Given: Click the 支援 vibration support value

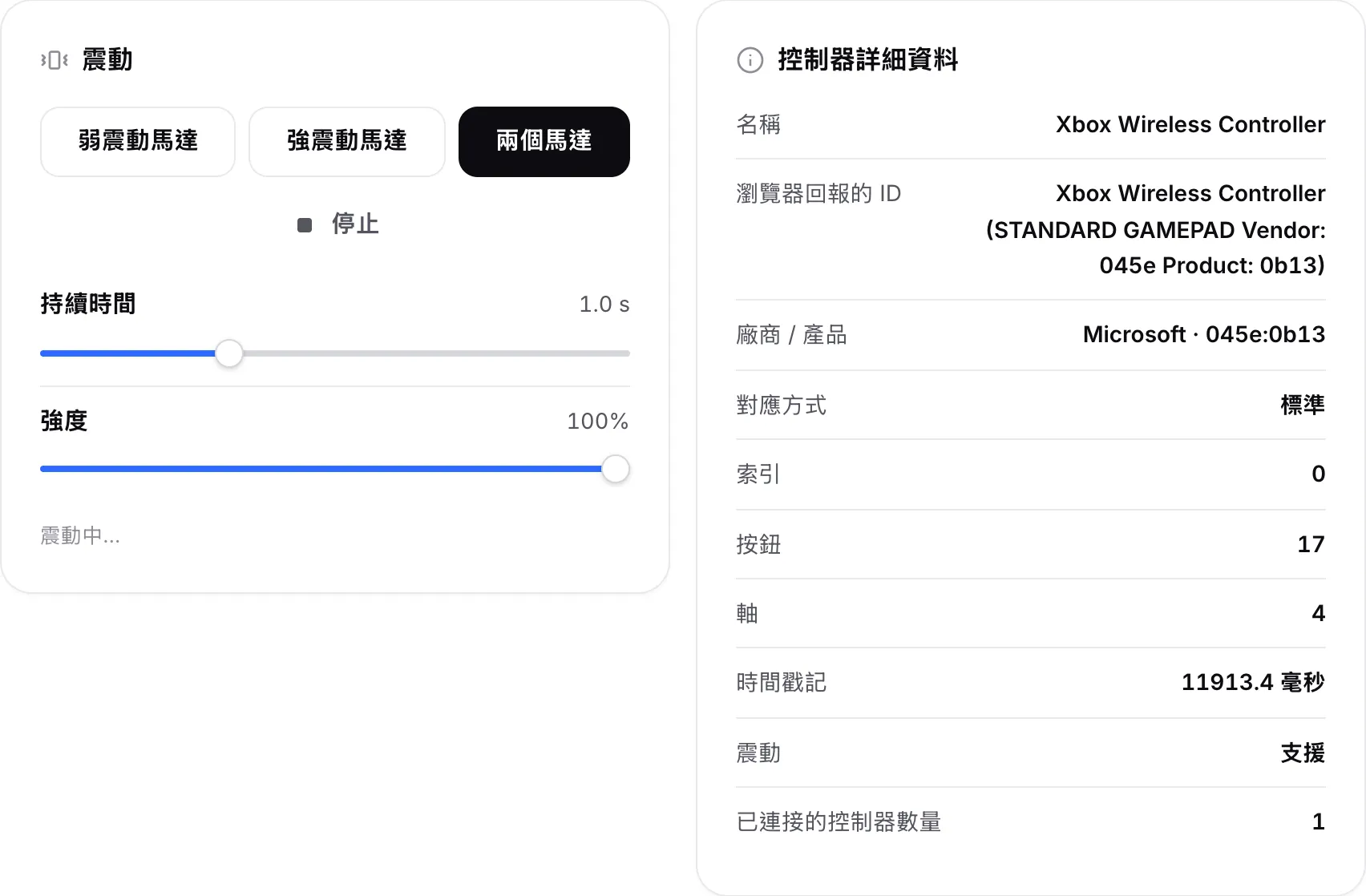Looking at the screenshot, I should [1303, 753].
